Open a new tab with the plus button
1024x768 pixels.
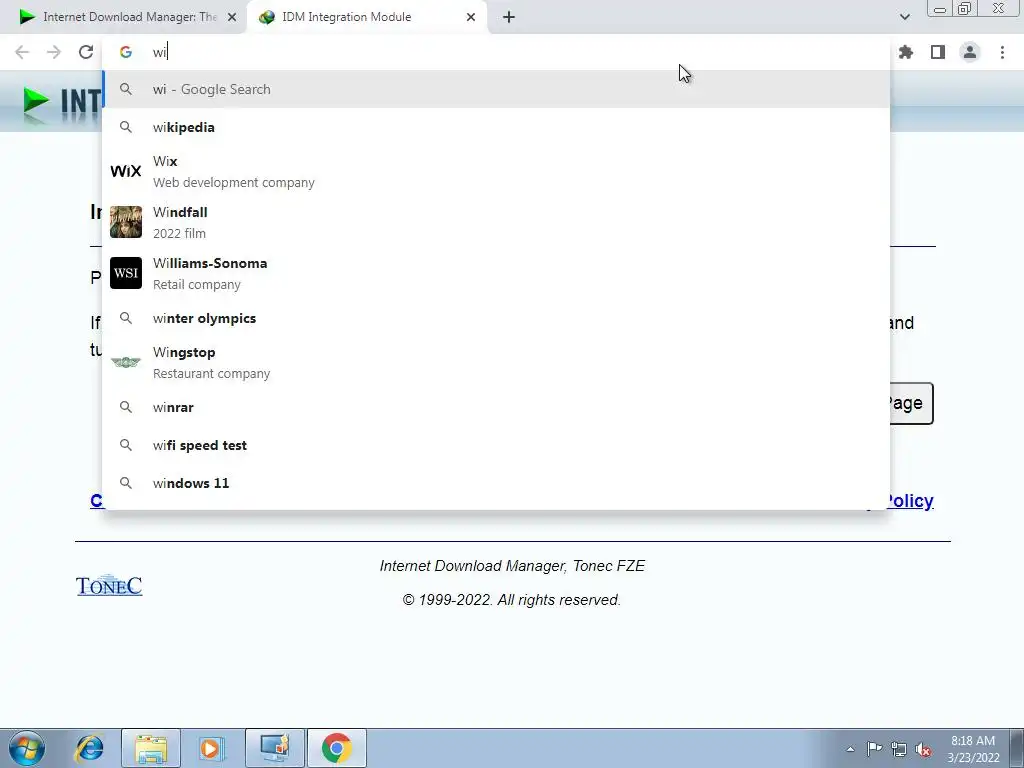click(x=509, y=17)
